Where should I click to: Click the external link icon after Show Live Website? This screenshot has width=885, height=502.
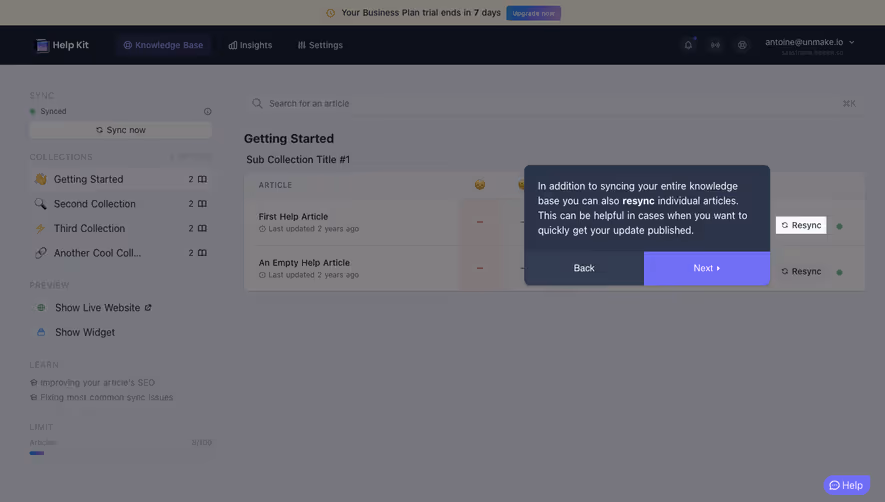pyautogui.click(x=148, y=308)
